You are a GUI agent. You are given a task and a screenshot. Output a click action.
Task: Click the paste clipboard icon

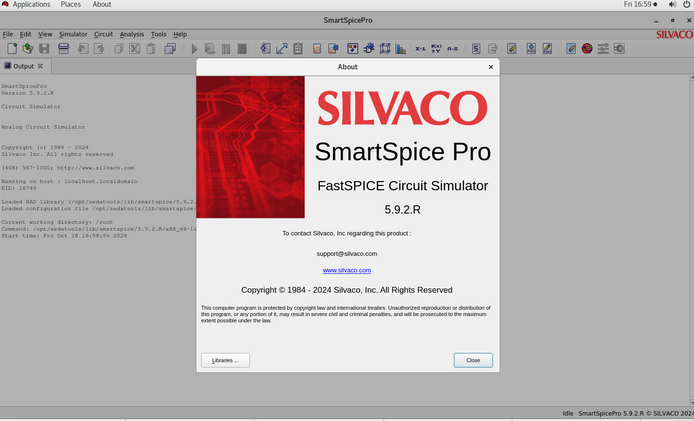click(x=150, y=49)
